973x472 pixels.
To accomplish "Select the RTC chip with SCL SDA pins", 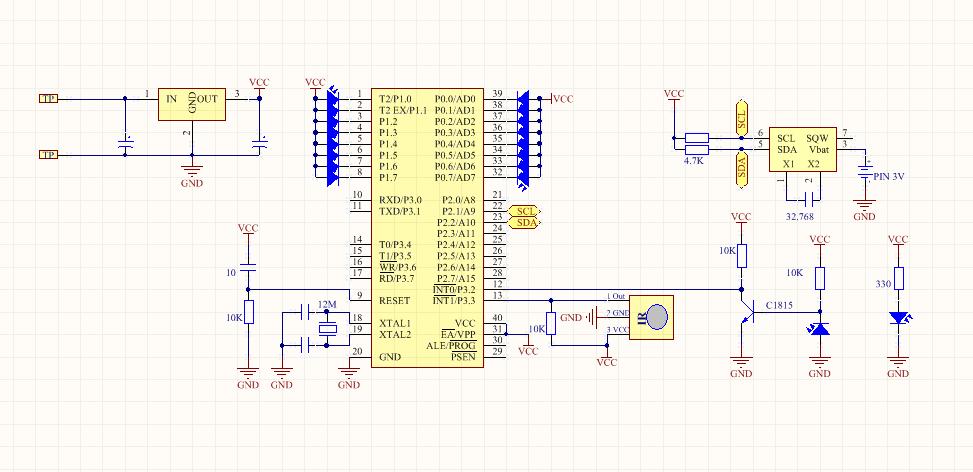I will 803,149.
